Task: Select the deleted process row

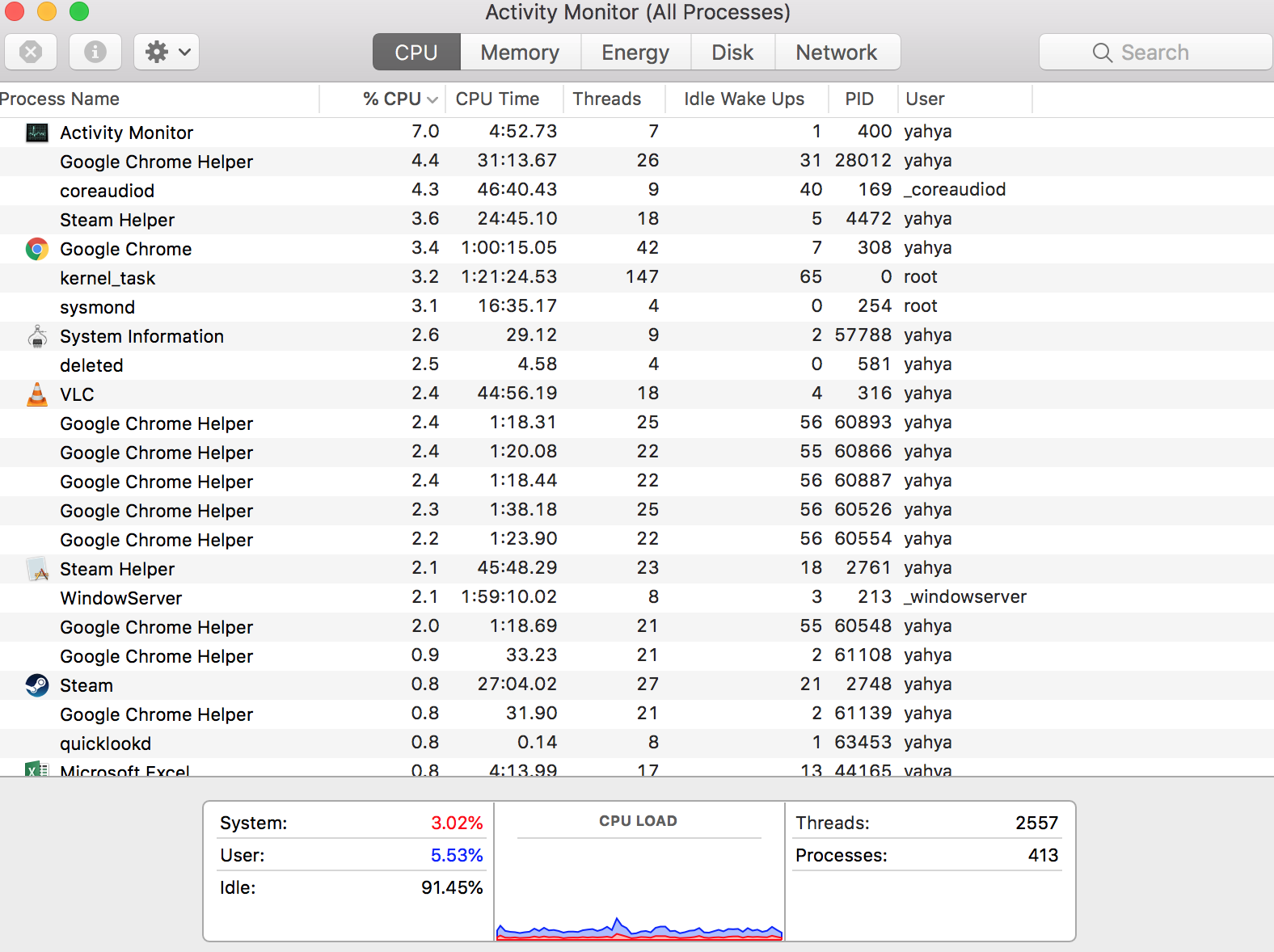Action: pos(637,365)
